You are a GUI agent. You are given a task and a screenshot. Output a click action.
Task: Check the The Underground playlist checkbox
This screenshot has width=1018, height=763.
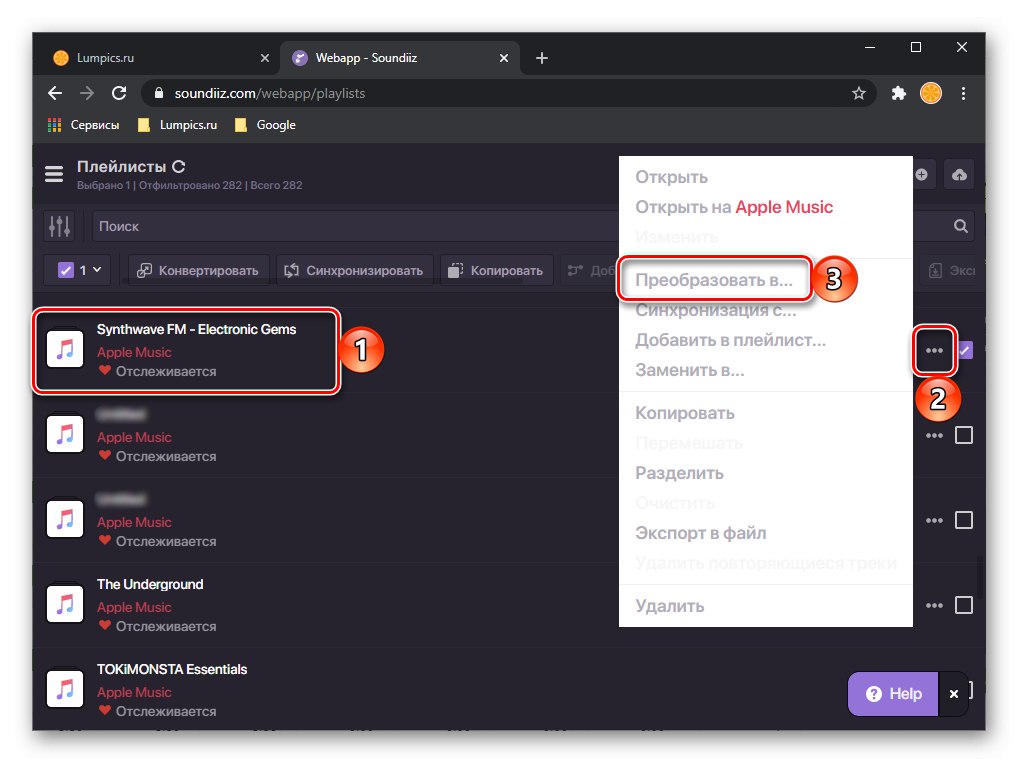(x=964, y=605)
